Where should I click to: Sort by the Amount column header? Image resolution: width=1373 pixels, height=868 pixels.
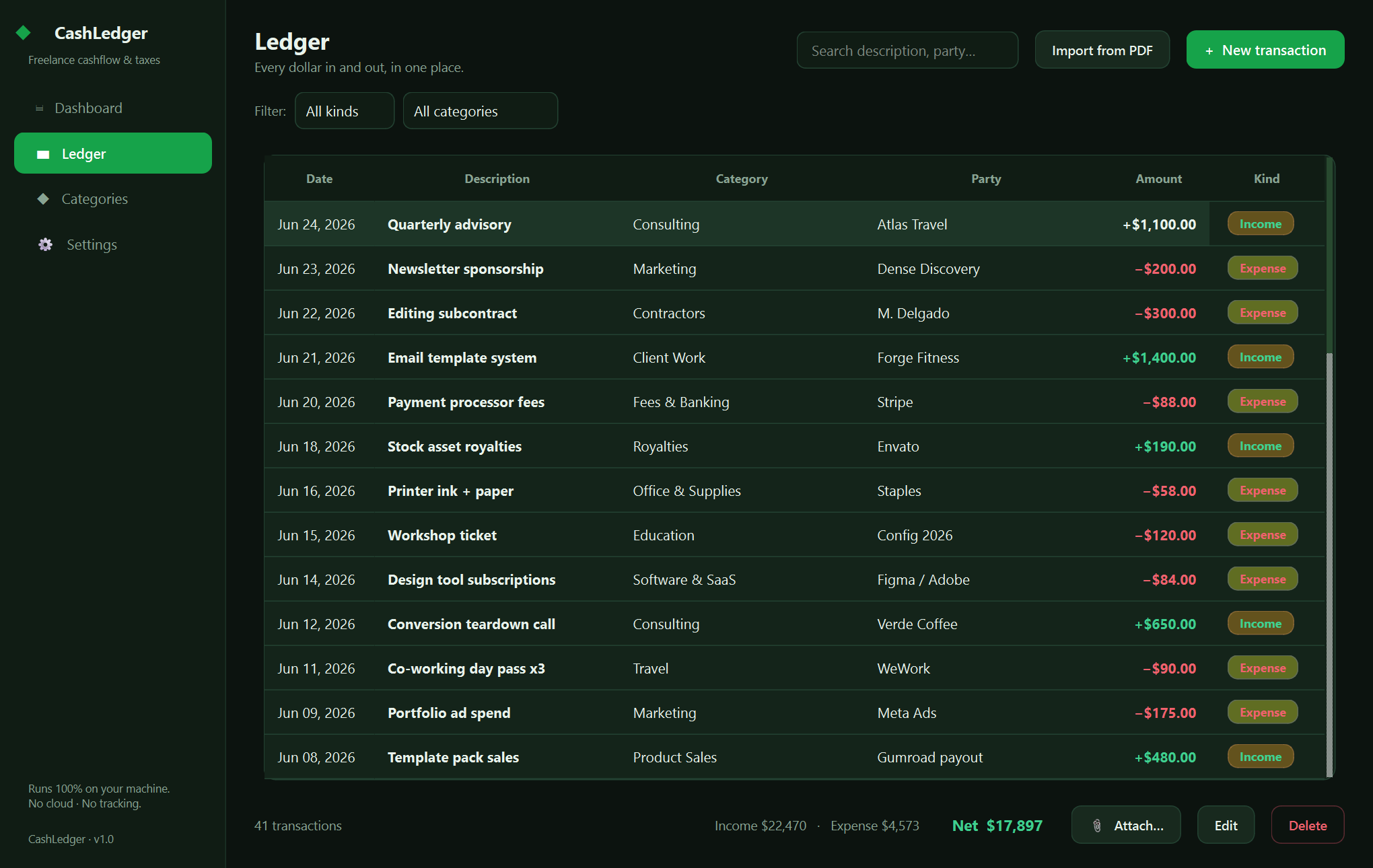tap(1158, 179)
